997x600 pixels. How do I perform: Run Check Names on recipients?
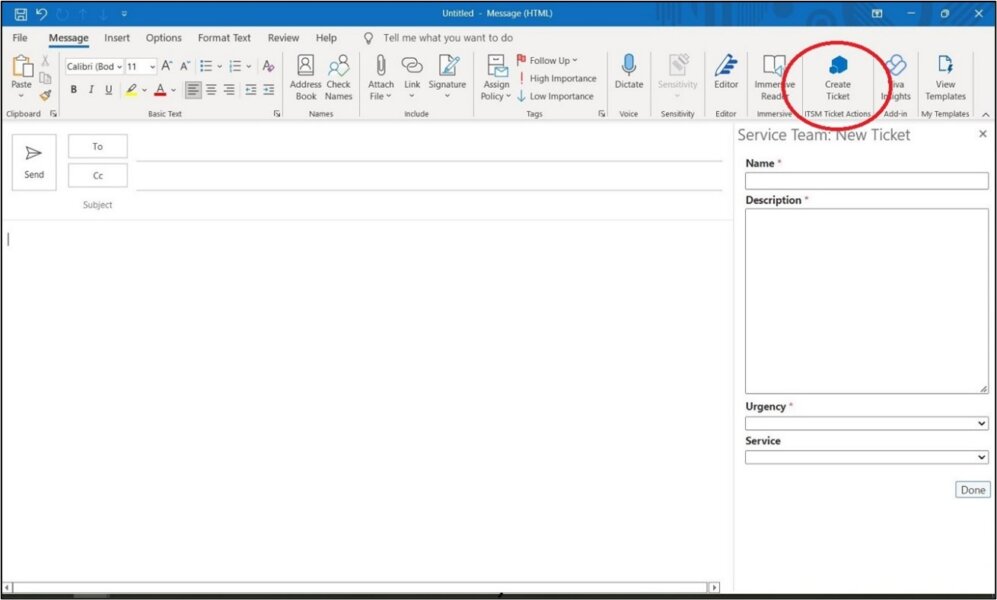click(x=339, y=78)
